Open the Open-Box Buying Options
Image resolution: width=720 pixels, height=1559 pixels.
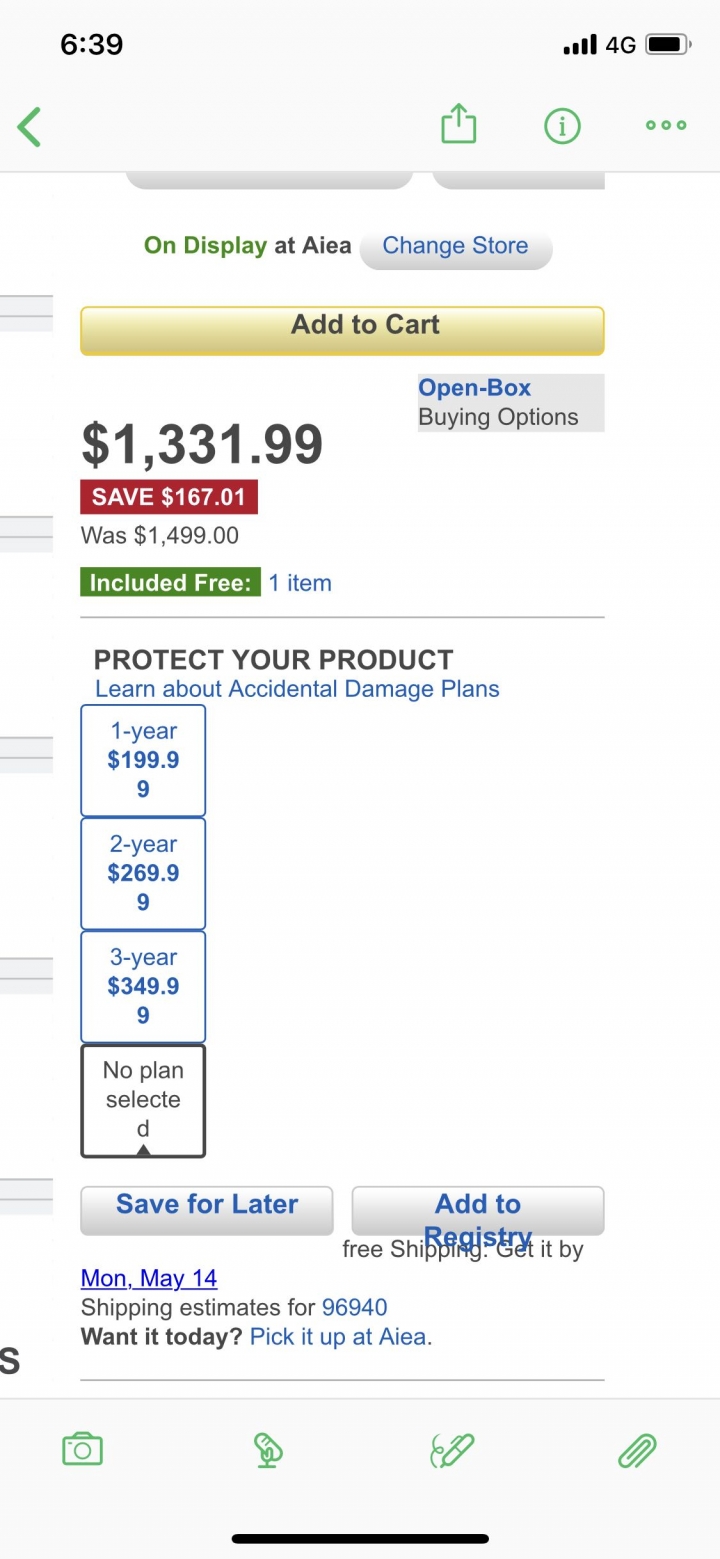[511, 402]
